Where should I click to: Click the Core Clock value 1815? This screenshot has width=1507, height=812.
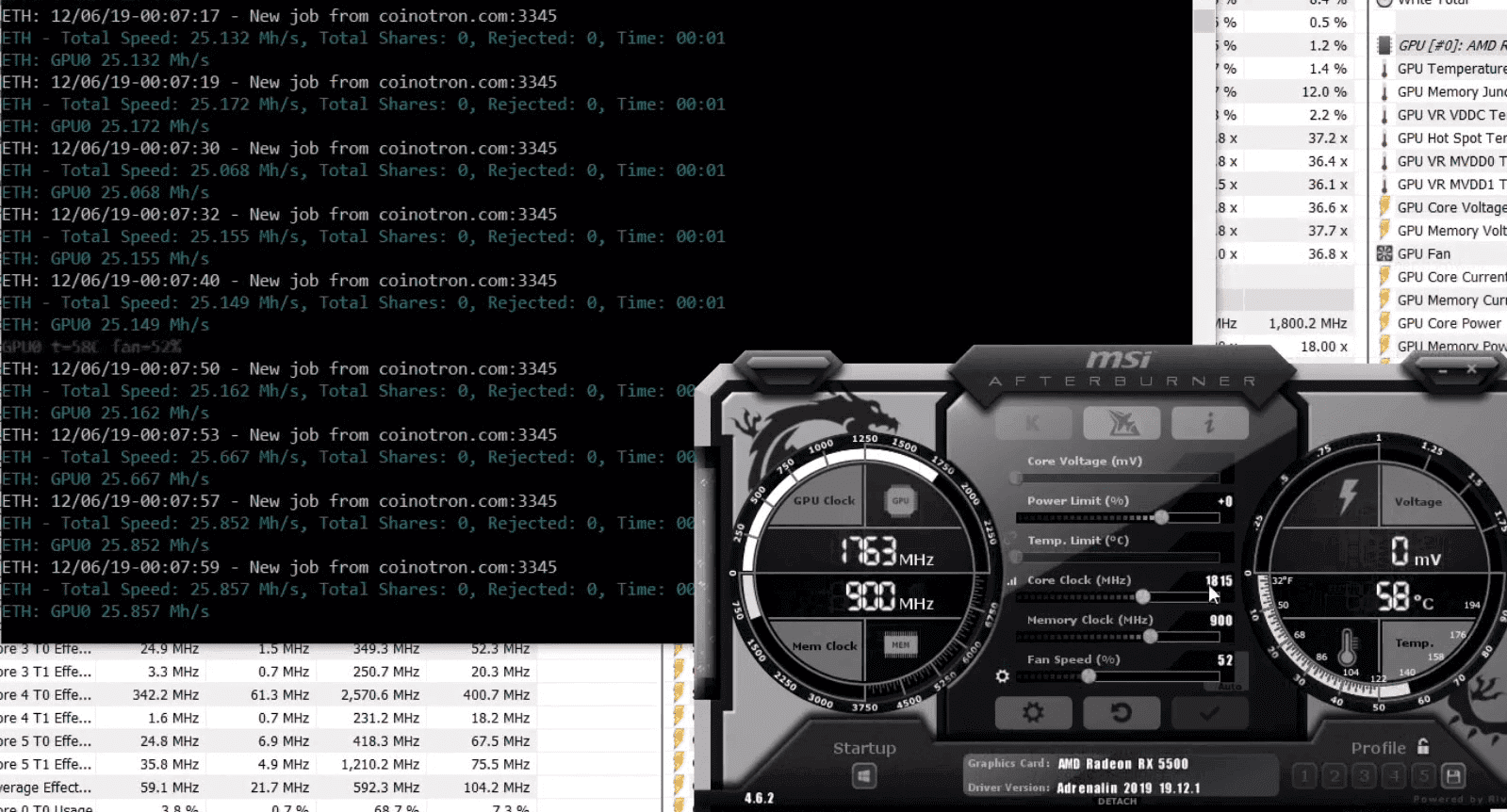[x=1219, y=581]
